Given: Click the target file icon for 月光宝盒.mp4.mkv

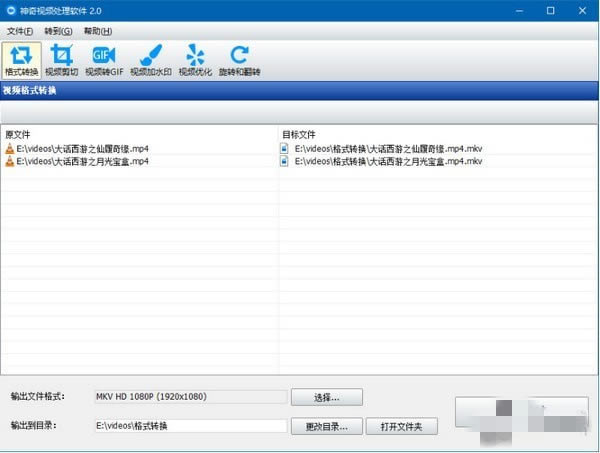Looking at the screenshot, I should pyautogui.click(x=284, y=161).
